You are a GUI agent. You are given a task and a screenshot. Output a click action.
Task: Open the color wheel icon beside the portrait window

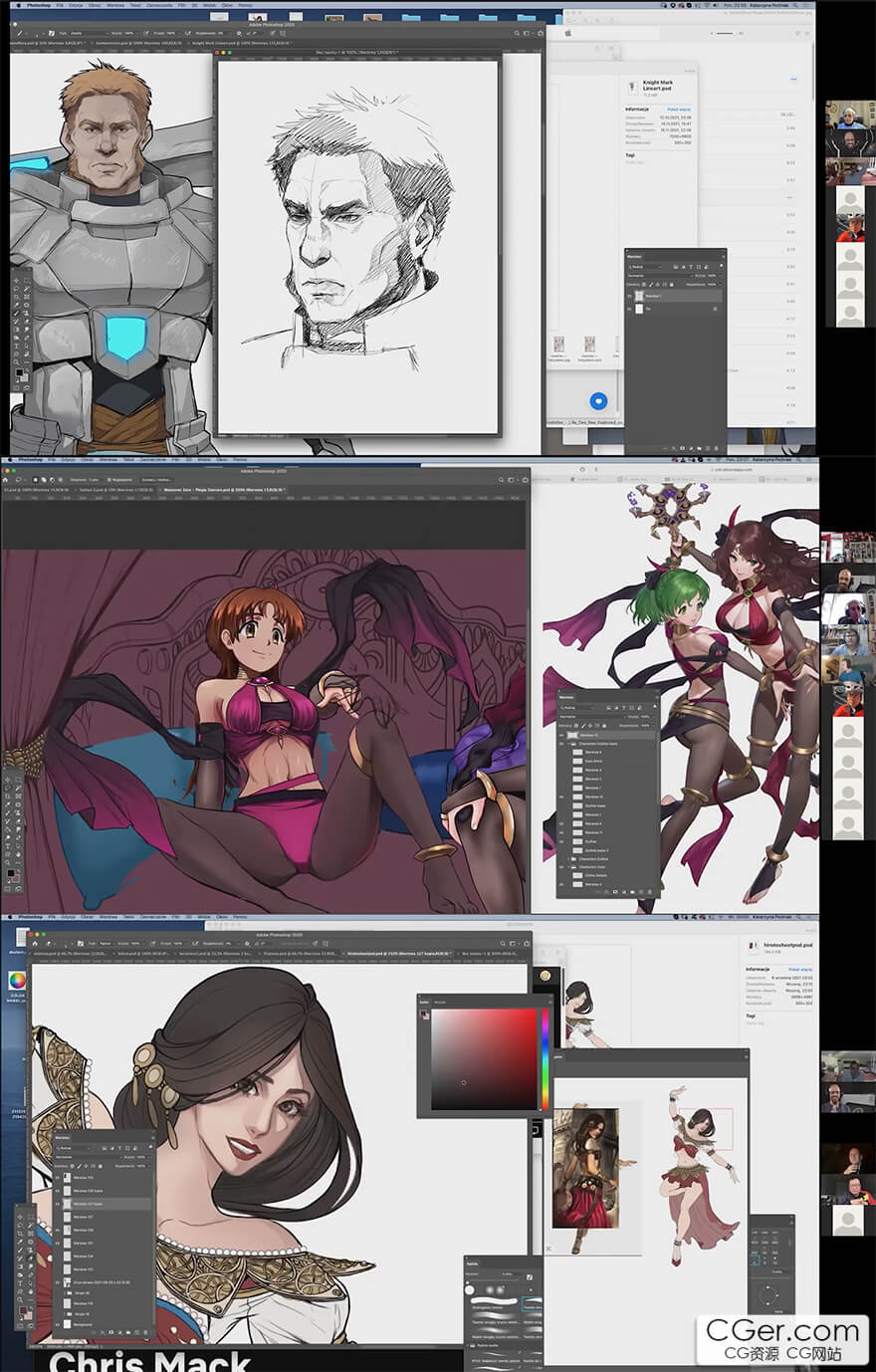coord(17,982)
